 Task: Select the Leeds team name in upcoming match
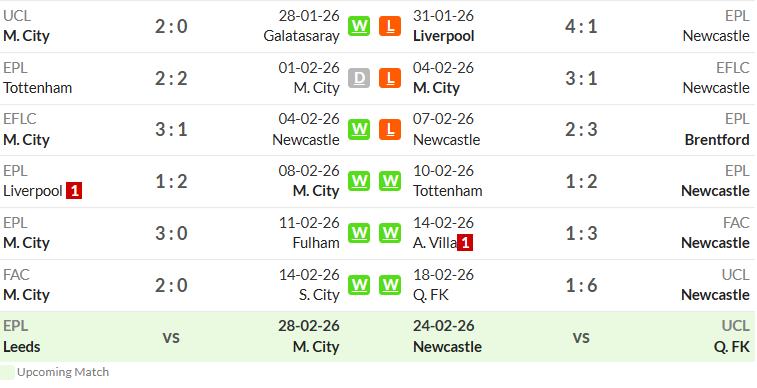click(x=22, y=346)
